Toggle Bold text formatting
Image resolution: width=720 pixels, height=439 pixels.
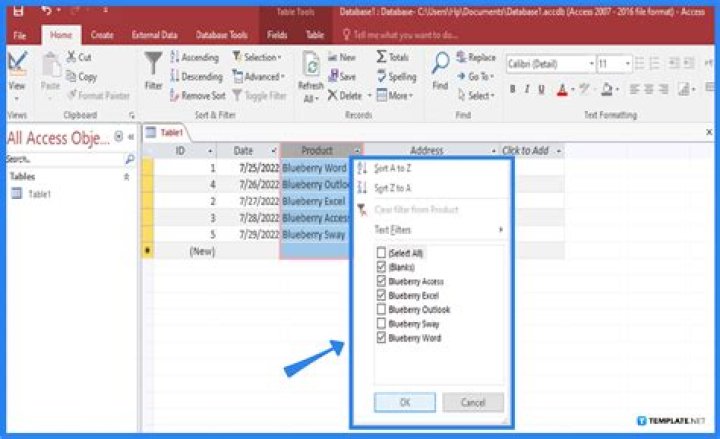512,89
